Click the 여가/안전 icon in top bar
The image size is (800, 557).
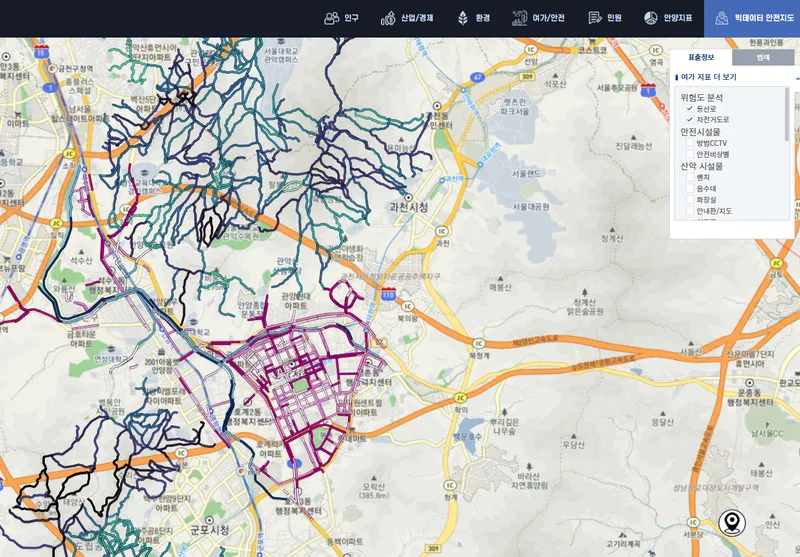519,18
